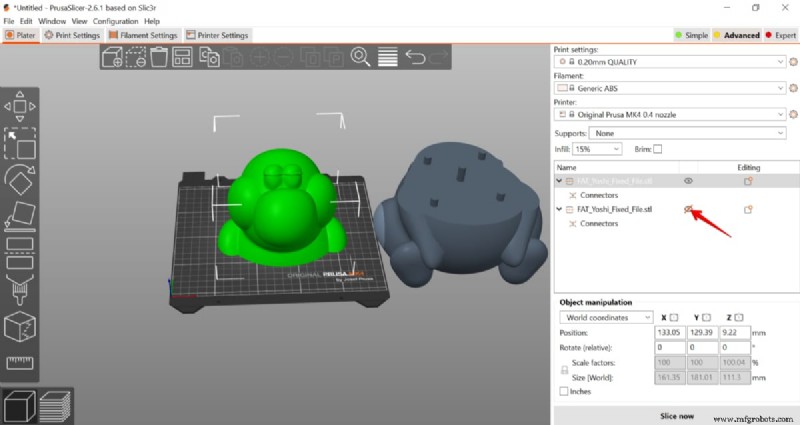Hide the highlighted object using its eye icon
The height and width of the screenshot is (425, 800).
pyautogui.click(x=688, y=181)
